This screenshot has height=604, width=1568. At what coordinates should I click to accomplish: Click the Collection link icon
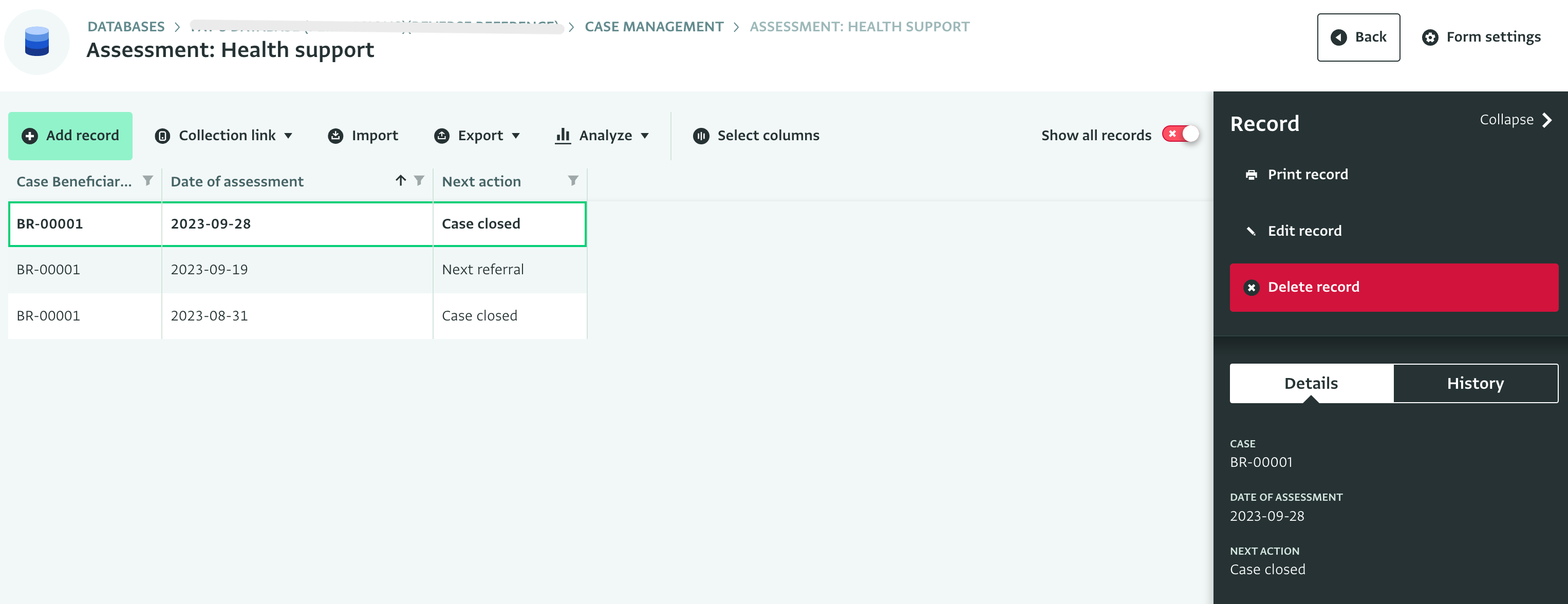pyautogui.click(x=163, y=135)
